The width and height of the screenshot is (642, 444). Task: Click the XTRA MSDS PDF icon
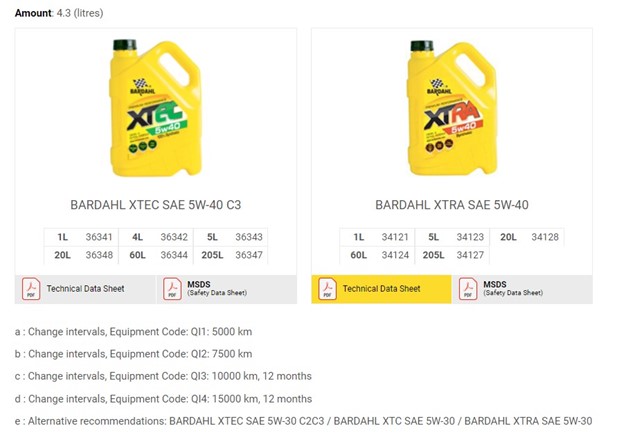point(468,289)
